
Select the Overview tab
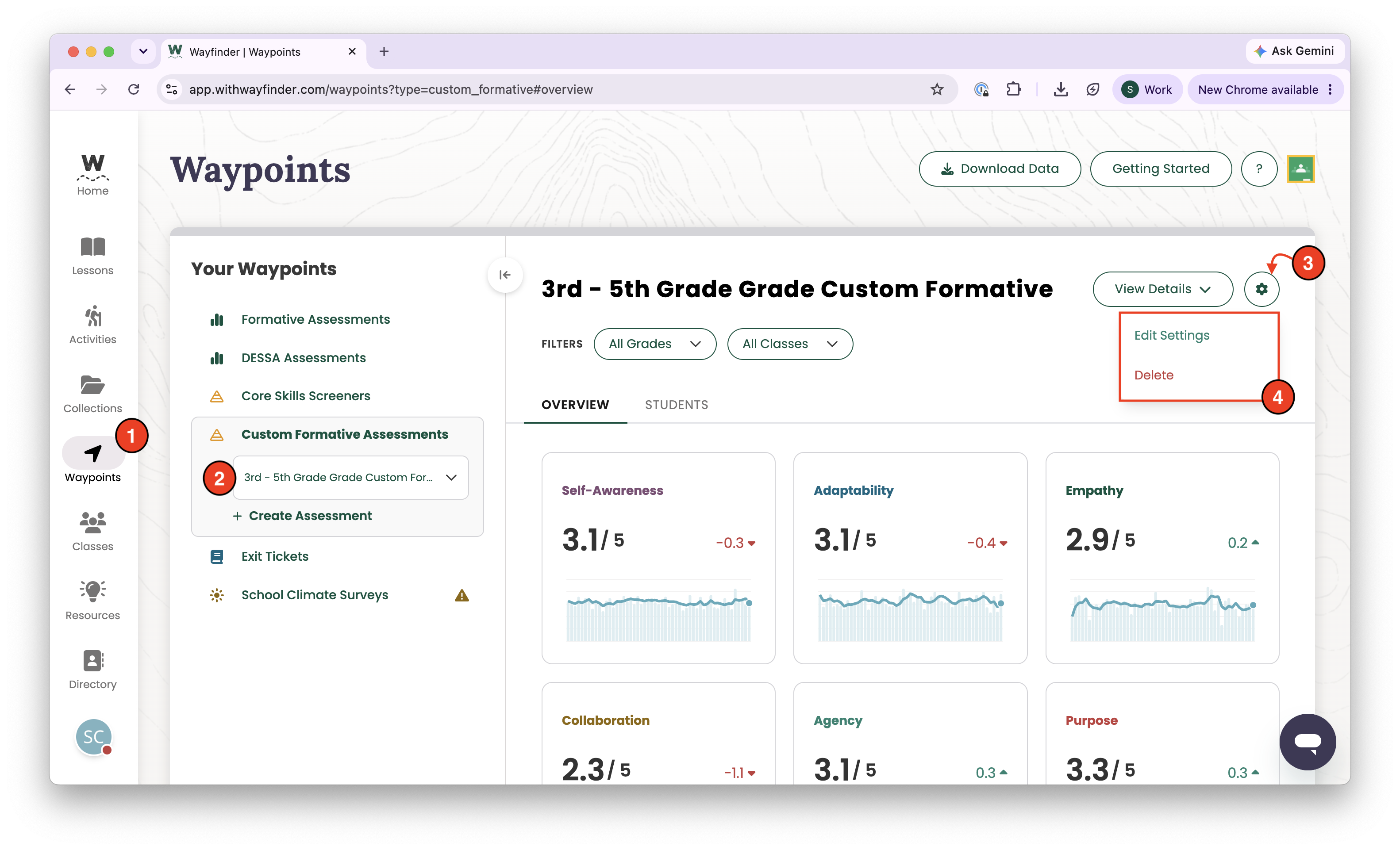(x=575, y=405)
